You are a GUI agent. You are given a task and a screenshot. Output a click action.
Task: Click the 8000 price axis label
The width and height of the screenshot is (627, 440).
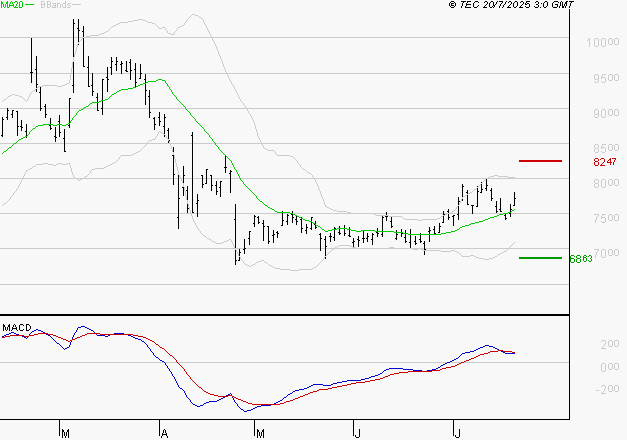[606, 183]
